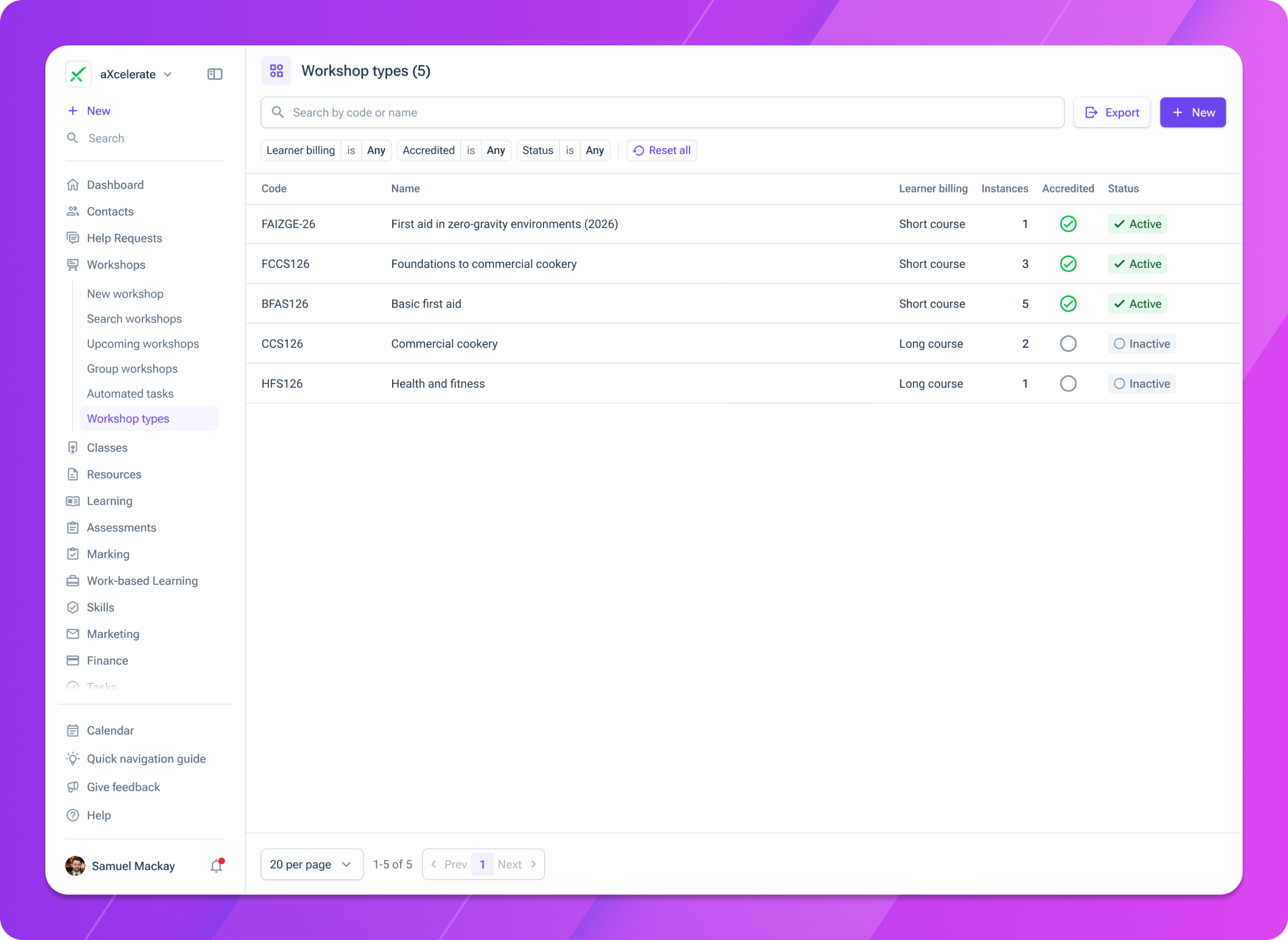Click the Work-based Learning briefcase icon

(73, 581)
